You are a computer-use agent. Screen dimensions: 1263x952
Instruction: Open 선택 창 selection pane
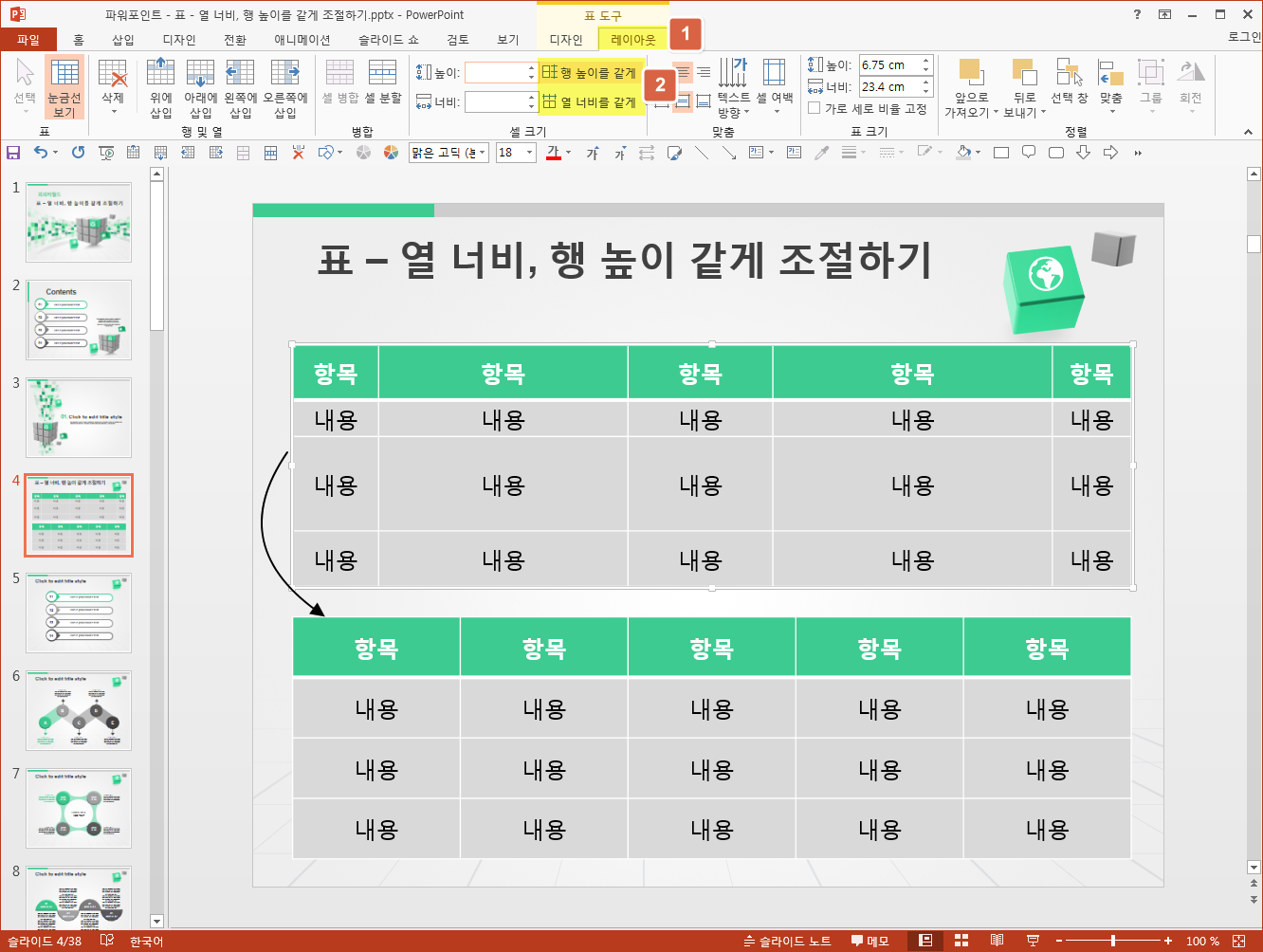point(1070,82)
